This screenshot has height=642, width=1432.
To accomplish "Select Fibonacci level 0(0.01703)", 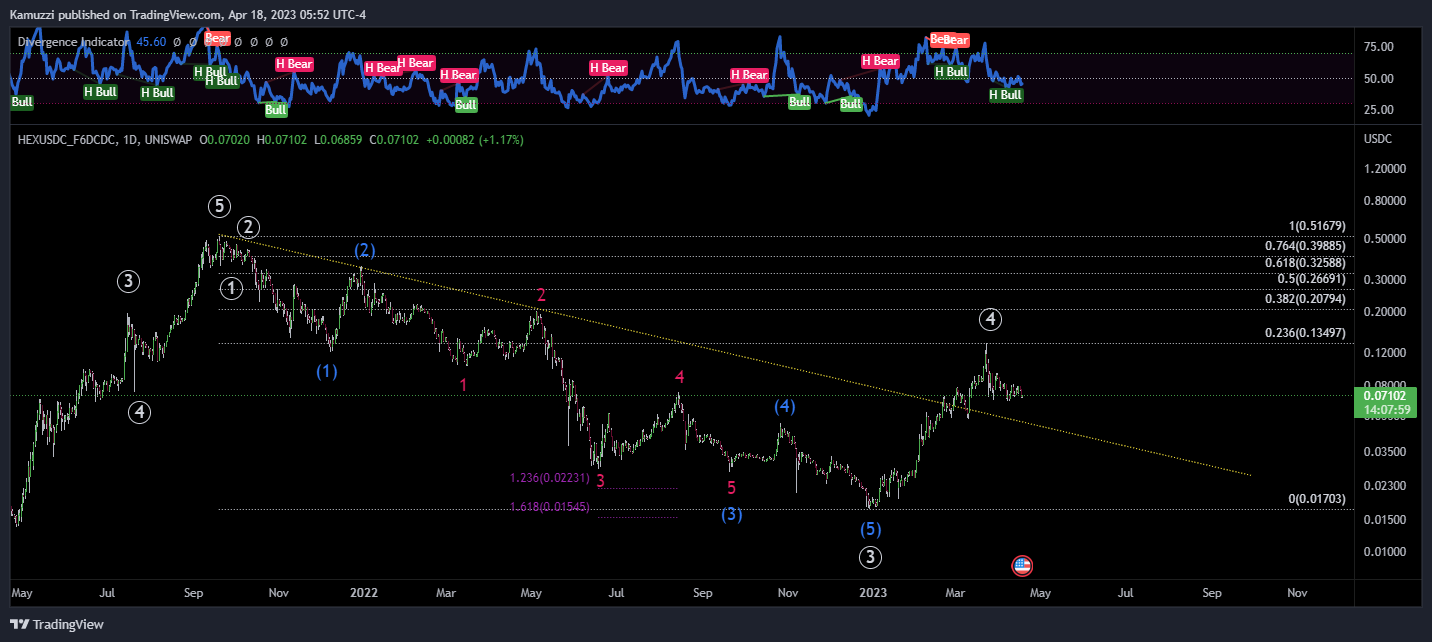I will (1316, 499).
